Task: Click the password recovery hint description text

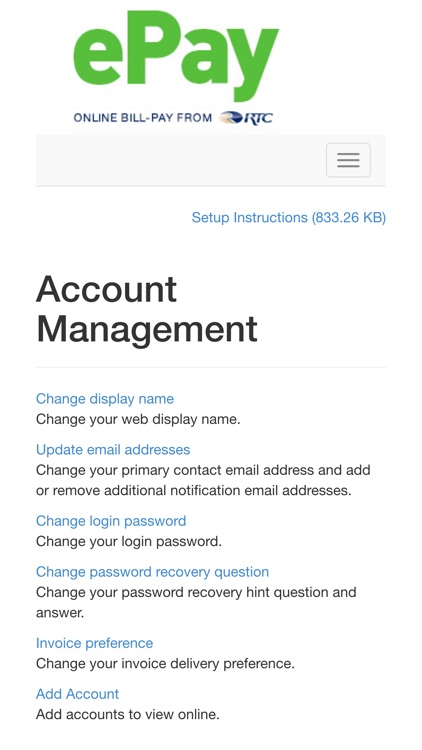Action: tap(196, 602)
